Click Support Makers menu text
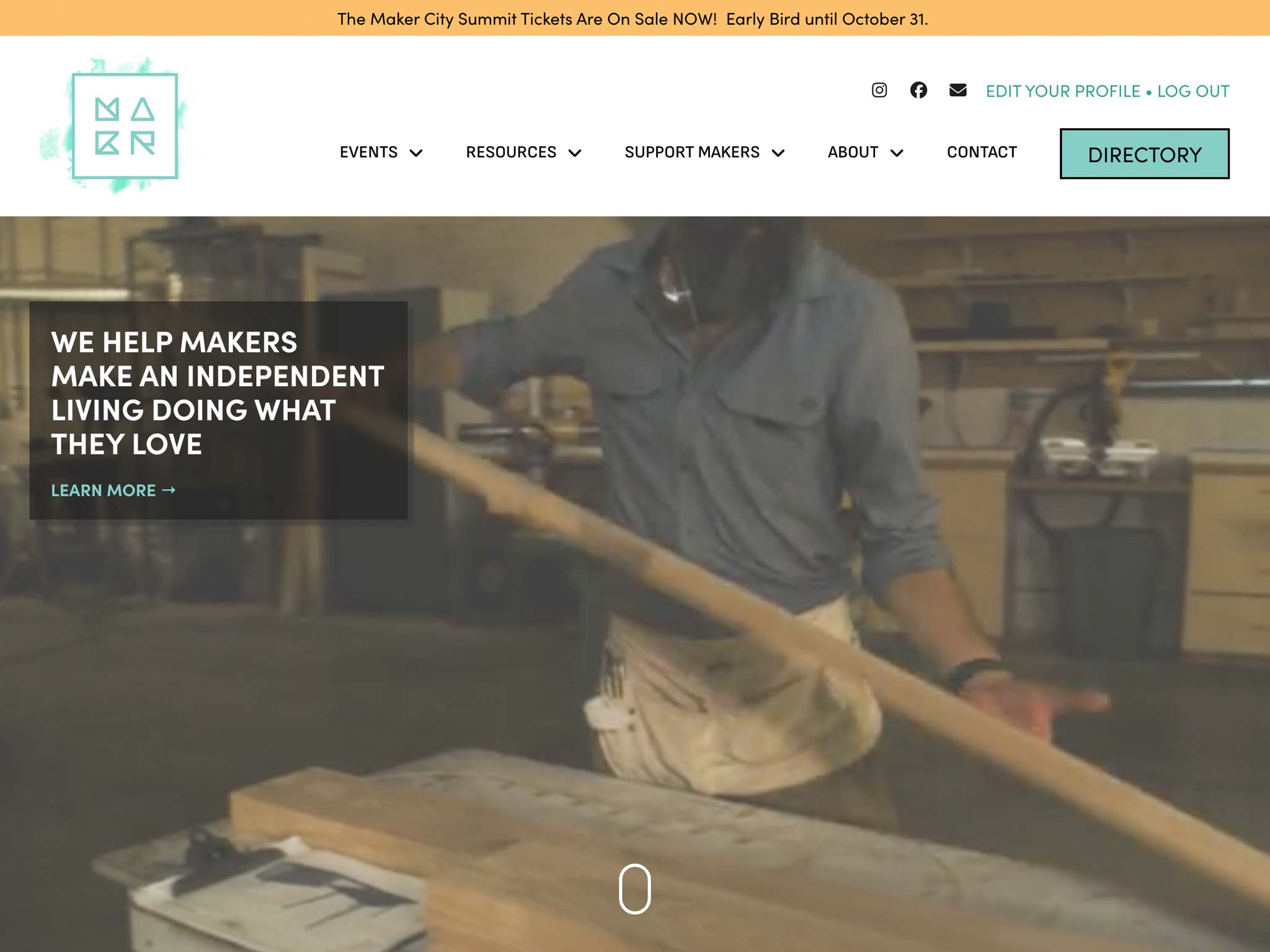 pos(691,152)
